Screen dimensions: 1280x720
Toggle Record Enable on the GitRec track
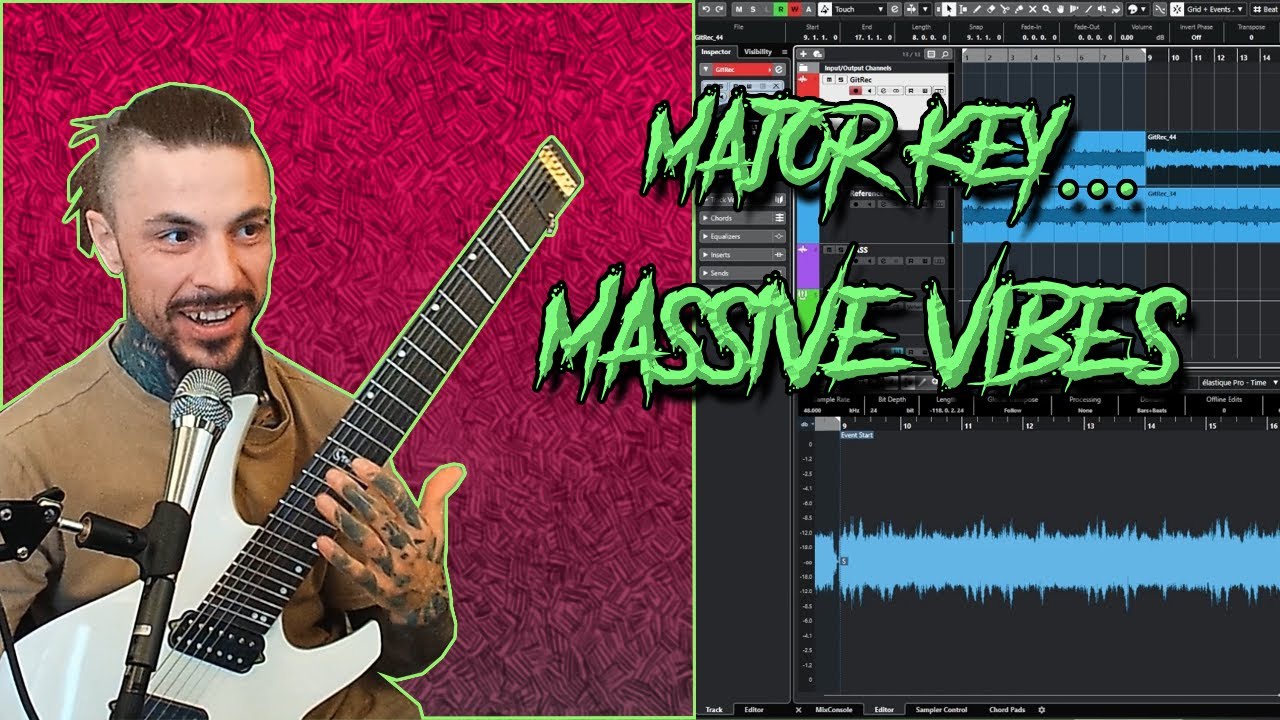855,91
